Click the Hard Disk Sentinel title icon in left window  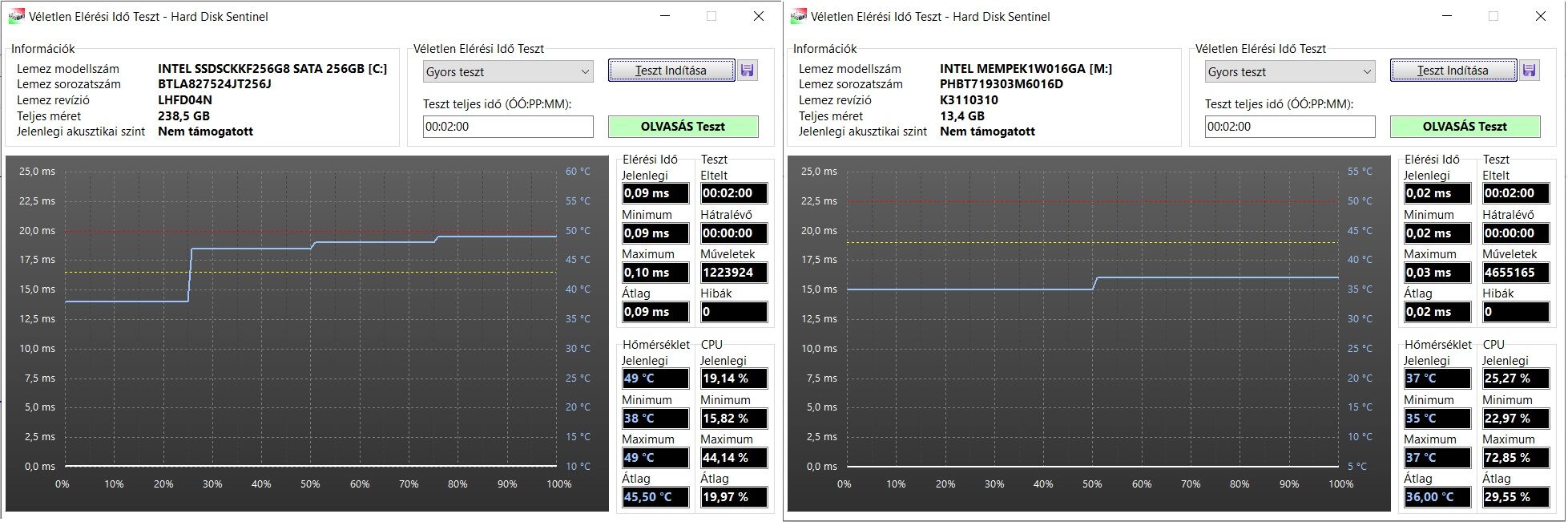point(15,16)
